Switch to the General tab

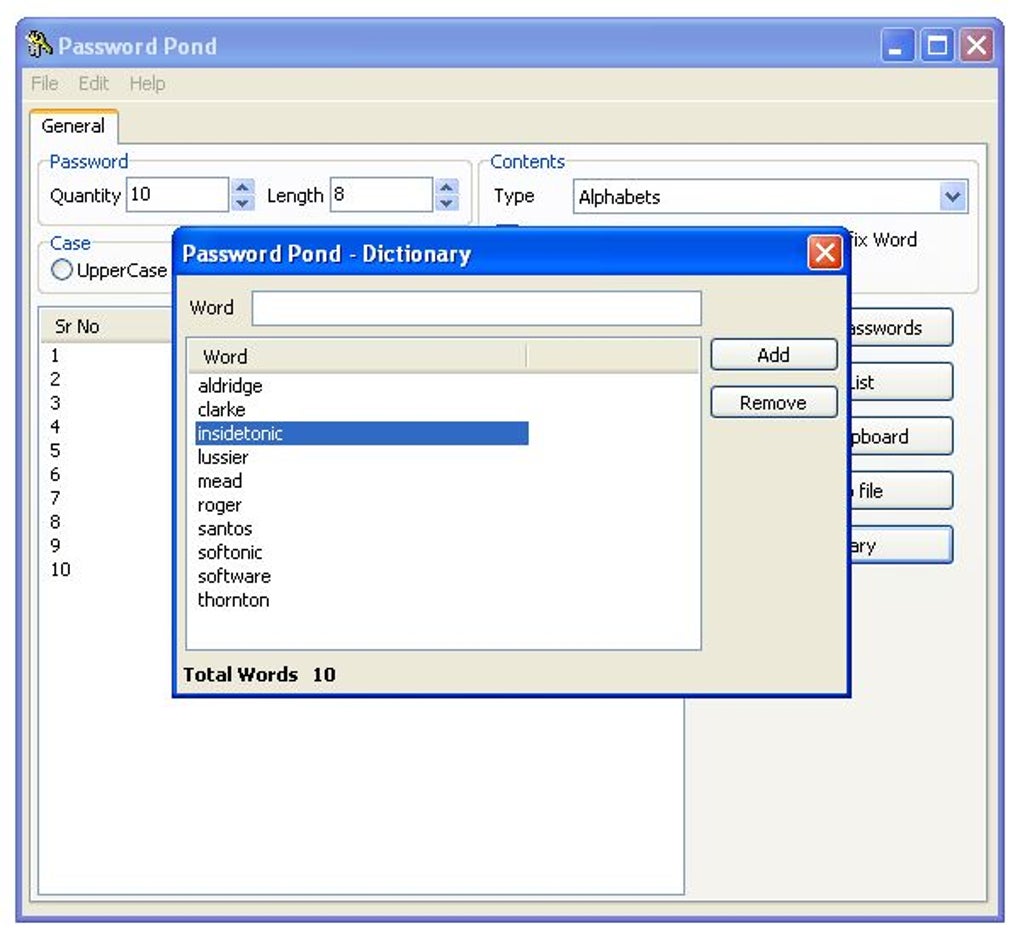click(x=73, y=126)
